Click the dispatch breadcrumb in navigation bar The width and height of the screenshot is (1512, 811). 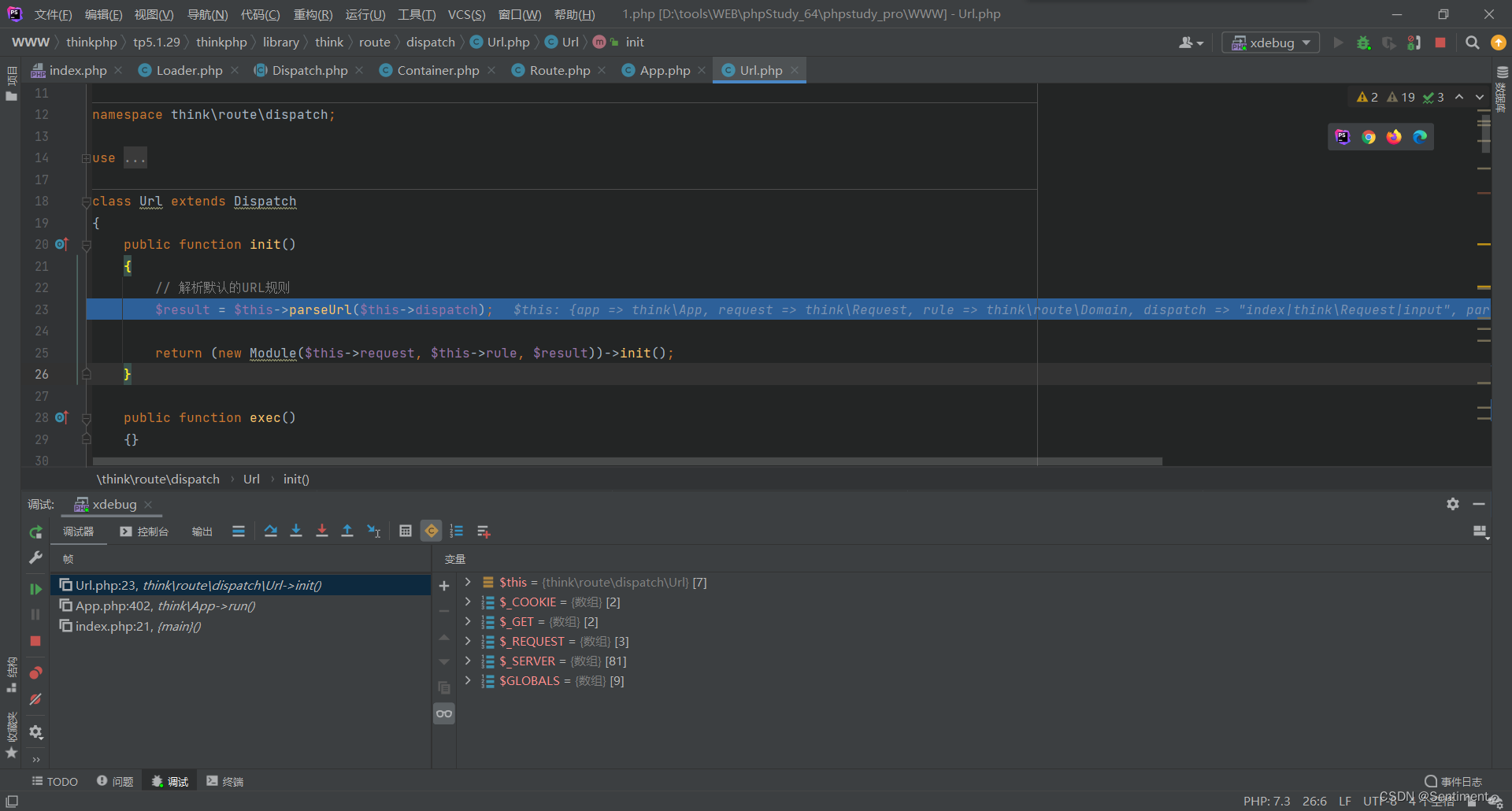(x=431, y=43)
